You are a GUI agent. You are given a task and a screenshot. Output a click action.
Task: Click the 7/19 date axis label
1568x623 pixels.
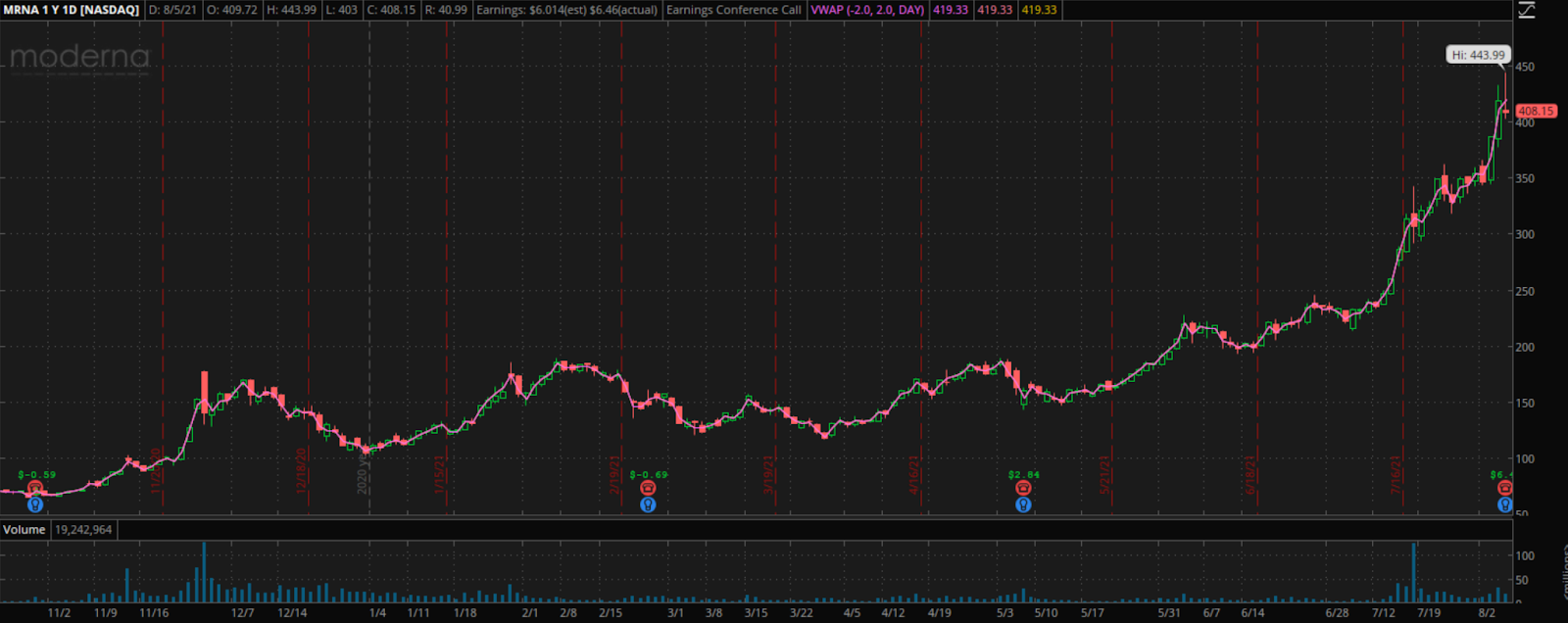[x=1429, y=613]
